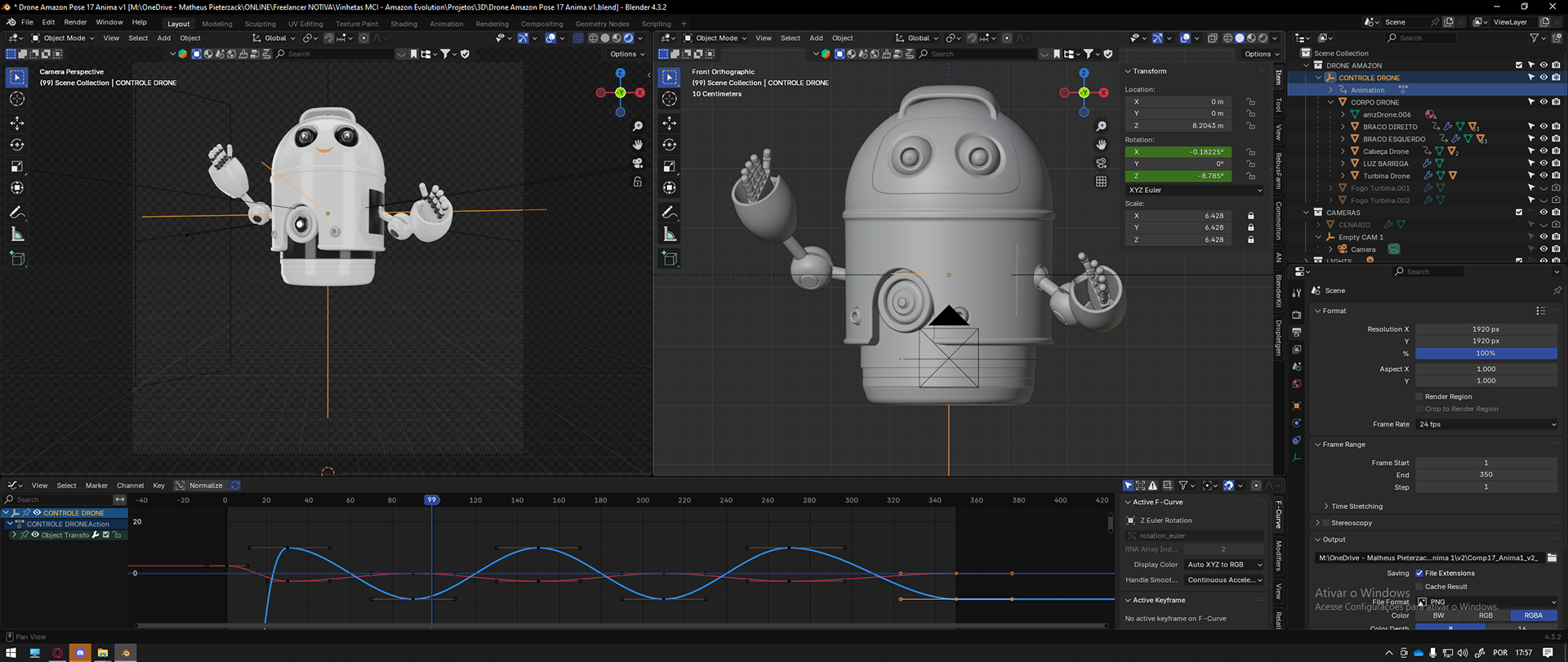Expand the Time Stretching panel

pyautogui.click(x=1356, y=506)
